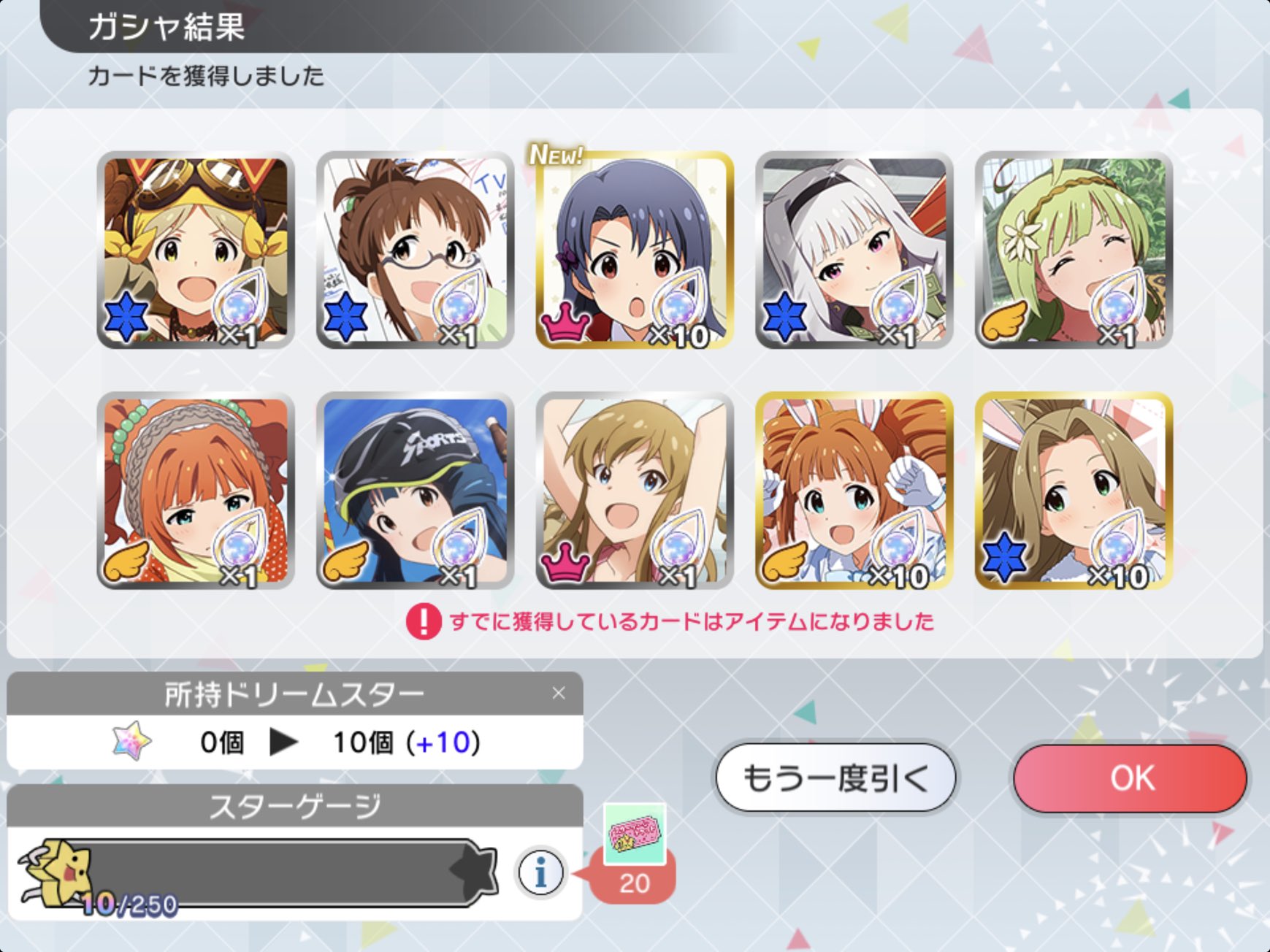
Task: Click the goggles girl card thumbnail
Action: (x=196, y=250)
